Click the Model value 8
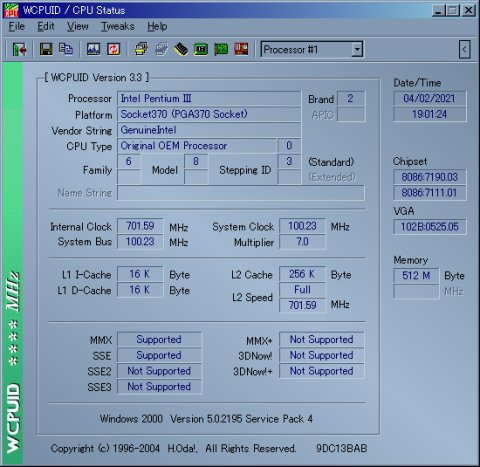The image size is (480, 467). (196, 161)
